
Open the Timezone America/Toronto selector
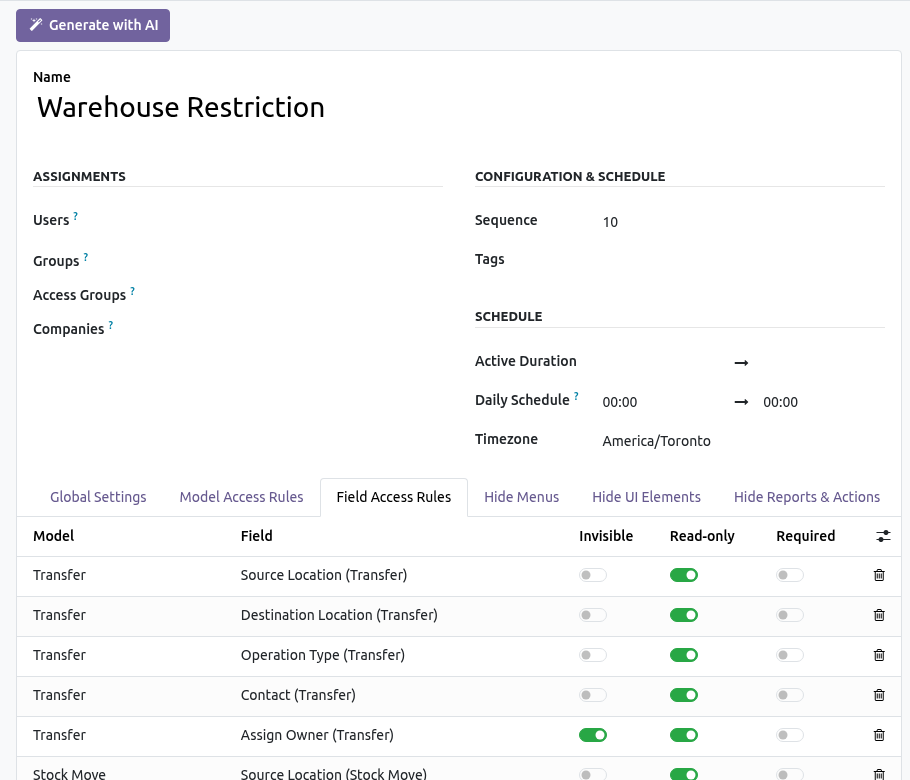tap(743, 441)
